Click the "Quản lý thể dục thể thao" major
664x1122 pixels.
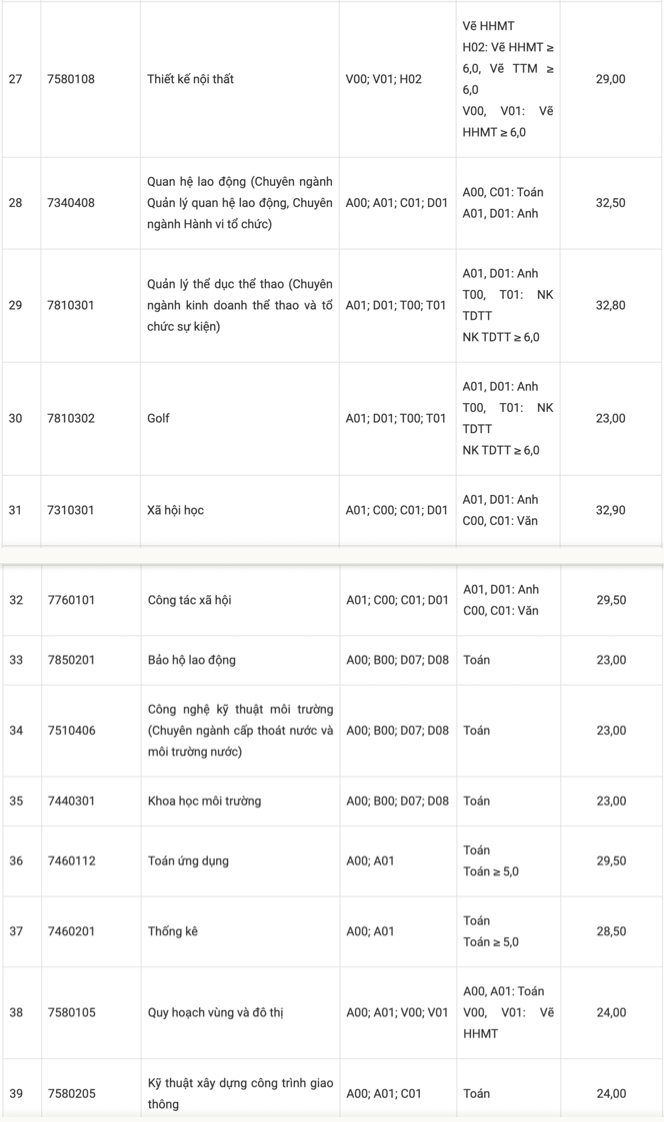[240, 305]
